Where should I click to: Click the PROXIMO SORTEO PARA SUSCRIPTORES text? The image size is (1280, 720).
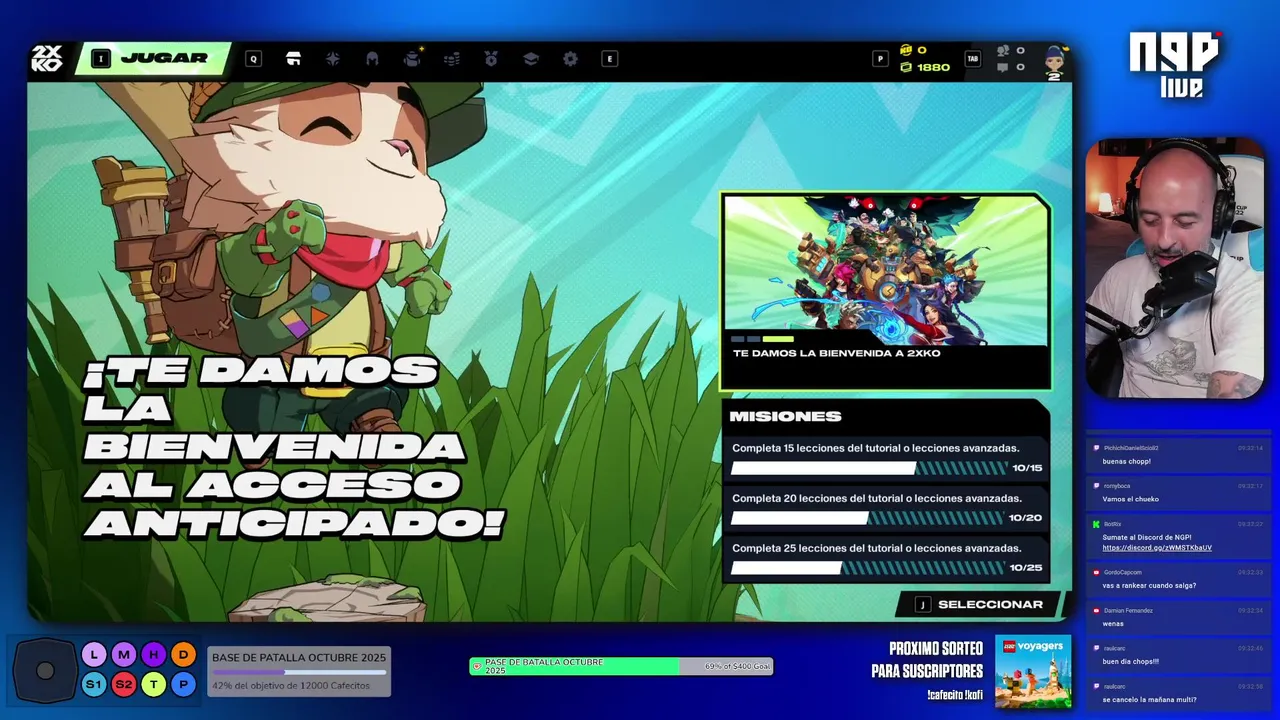[927, 660]
